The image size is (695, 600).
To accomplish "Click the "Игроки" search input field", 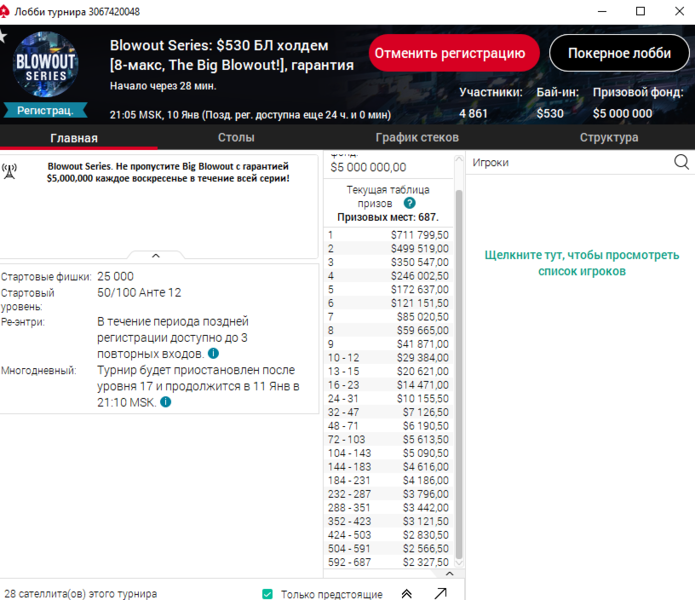I will pos(565,162).
